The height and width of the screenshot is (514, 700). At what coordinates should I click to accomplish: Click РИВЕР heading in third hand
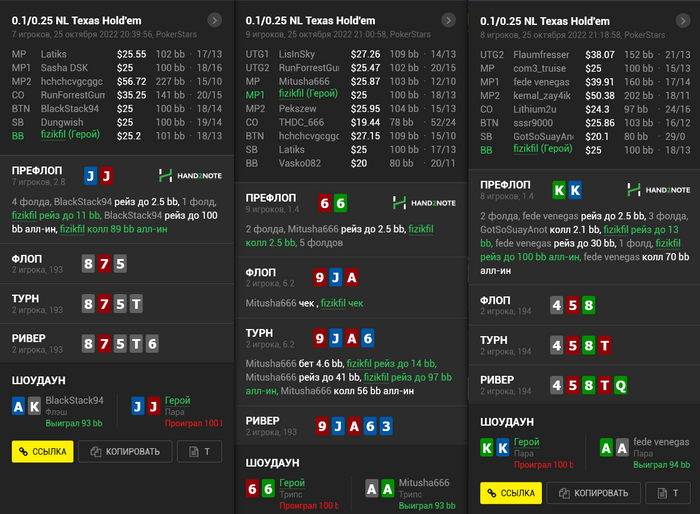[497, 380]
